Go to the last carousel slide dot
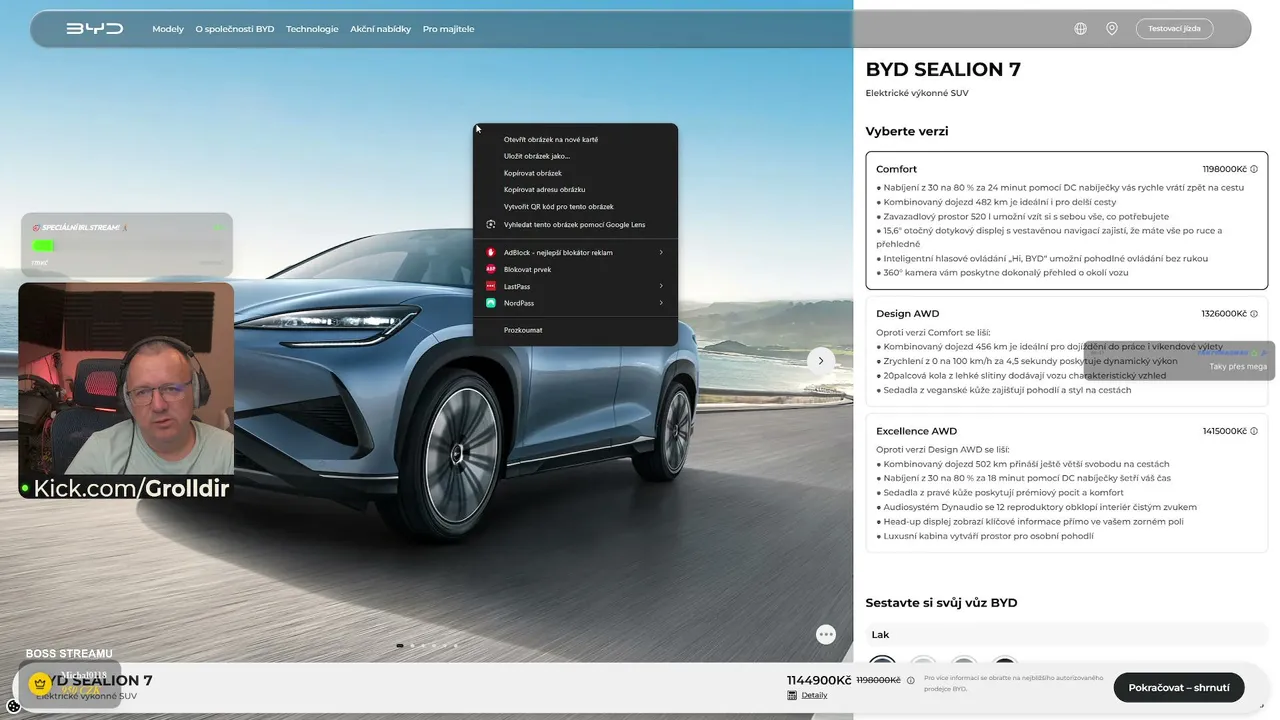This screenshot has width=1280, height=720. (x=456, y=646)
